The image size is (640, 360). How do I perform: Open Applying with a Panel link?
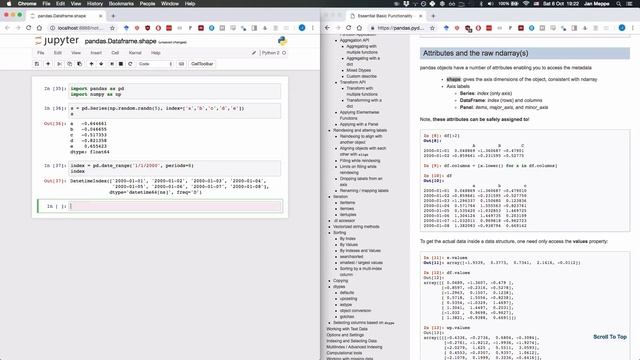click(x=359, y=124)
